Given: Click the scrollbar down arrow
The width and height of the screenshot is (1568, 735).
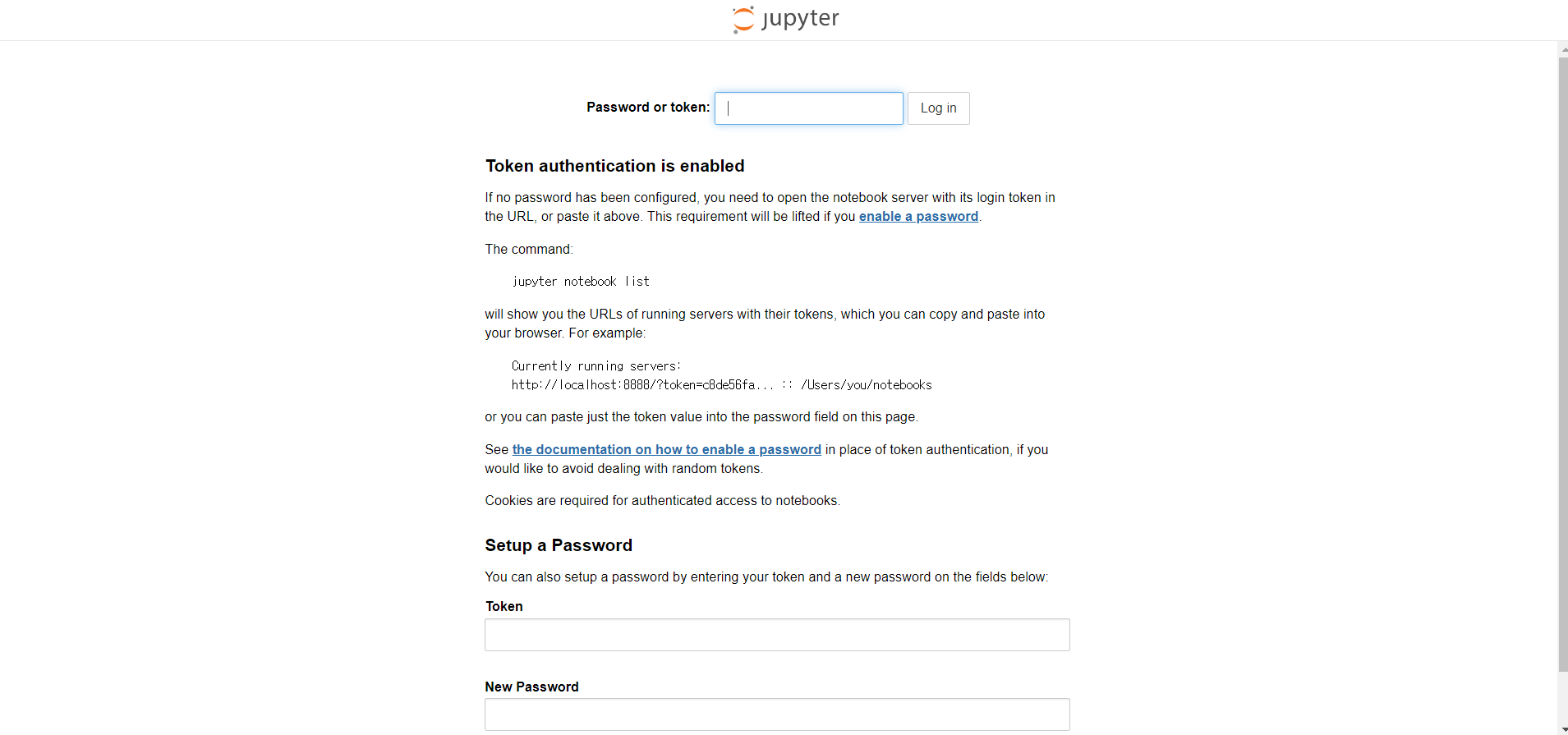Looking at the screenshot, I should point(1563,728).
